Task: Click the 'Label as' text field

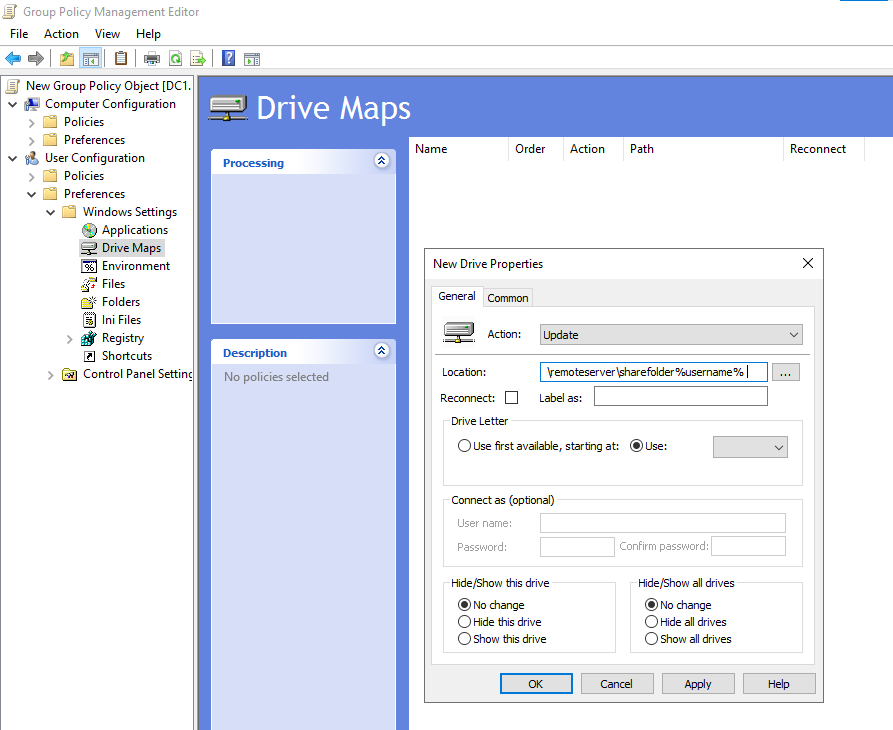Action: coord(681,396)
